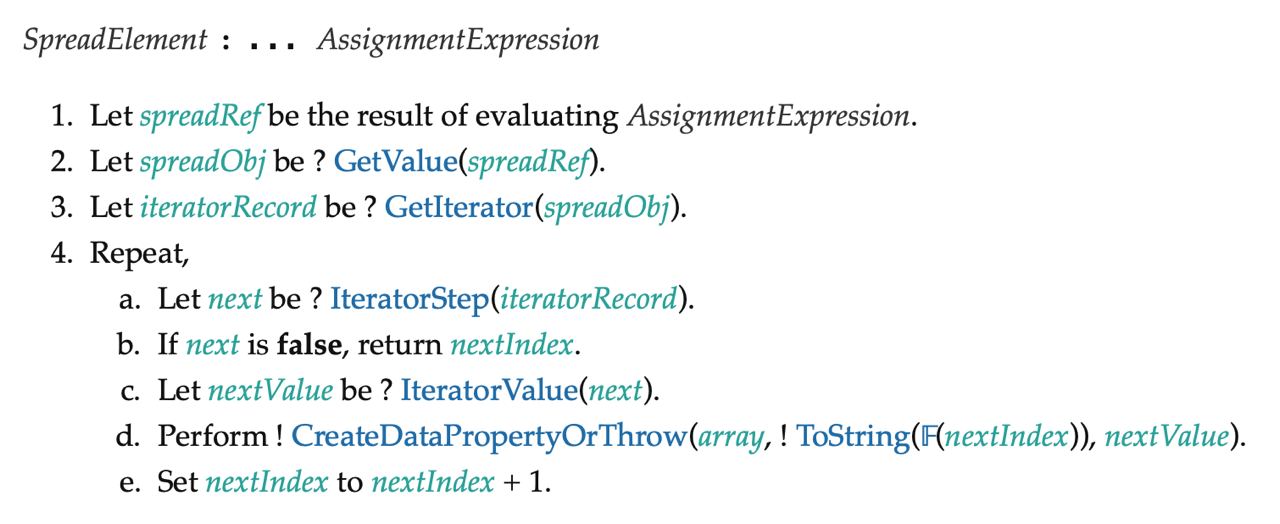Image resolution: width=1280 pixels, height=524 pixels.
Task: Select nextIndex after 'return' in step b
Action: point(512,345)
